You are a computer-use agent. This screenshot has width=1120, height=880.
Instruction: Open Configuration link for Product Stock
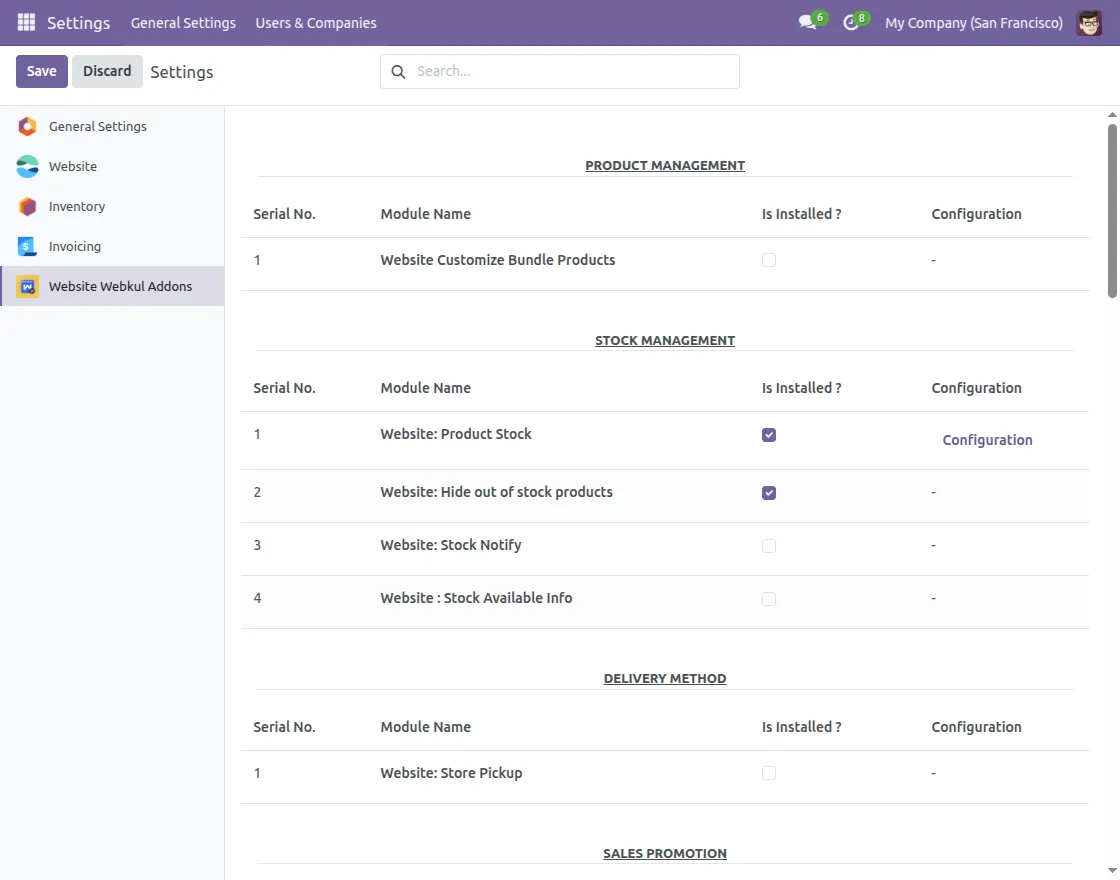coord(987,440)
